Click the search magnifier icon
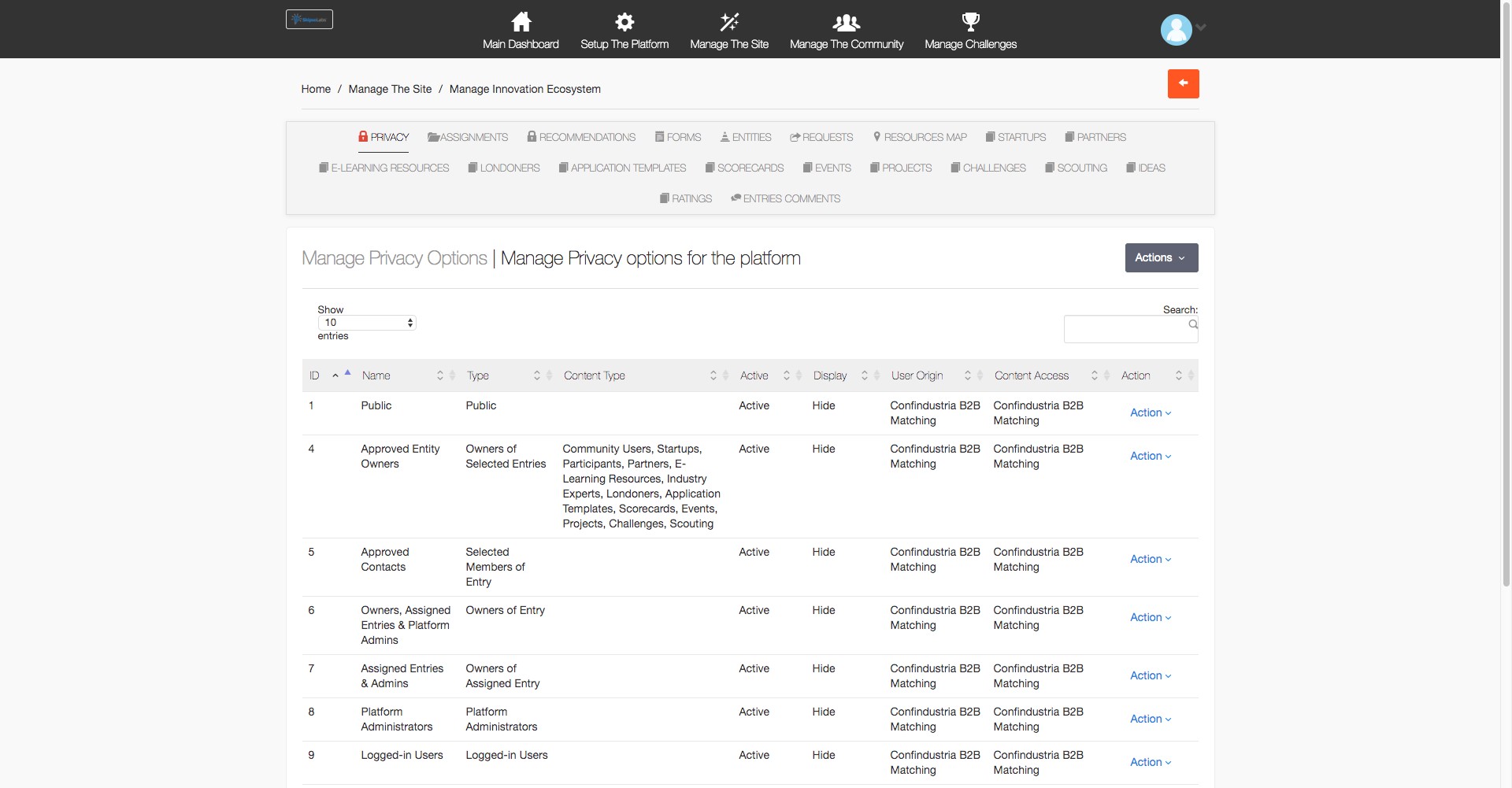Screen dimensions: 1512x788 (1193, 324)
